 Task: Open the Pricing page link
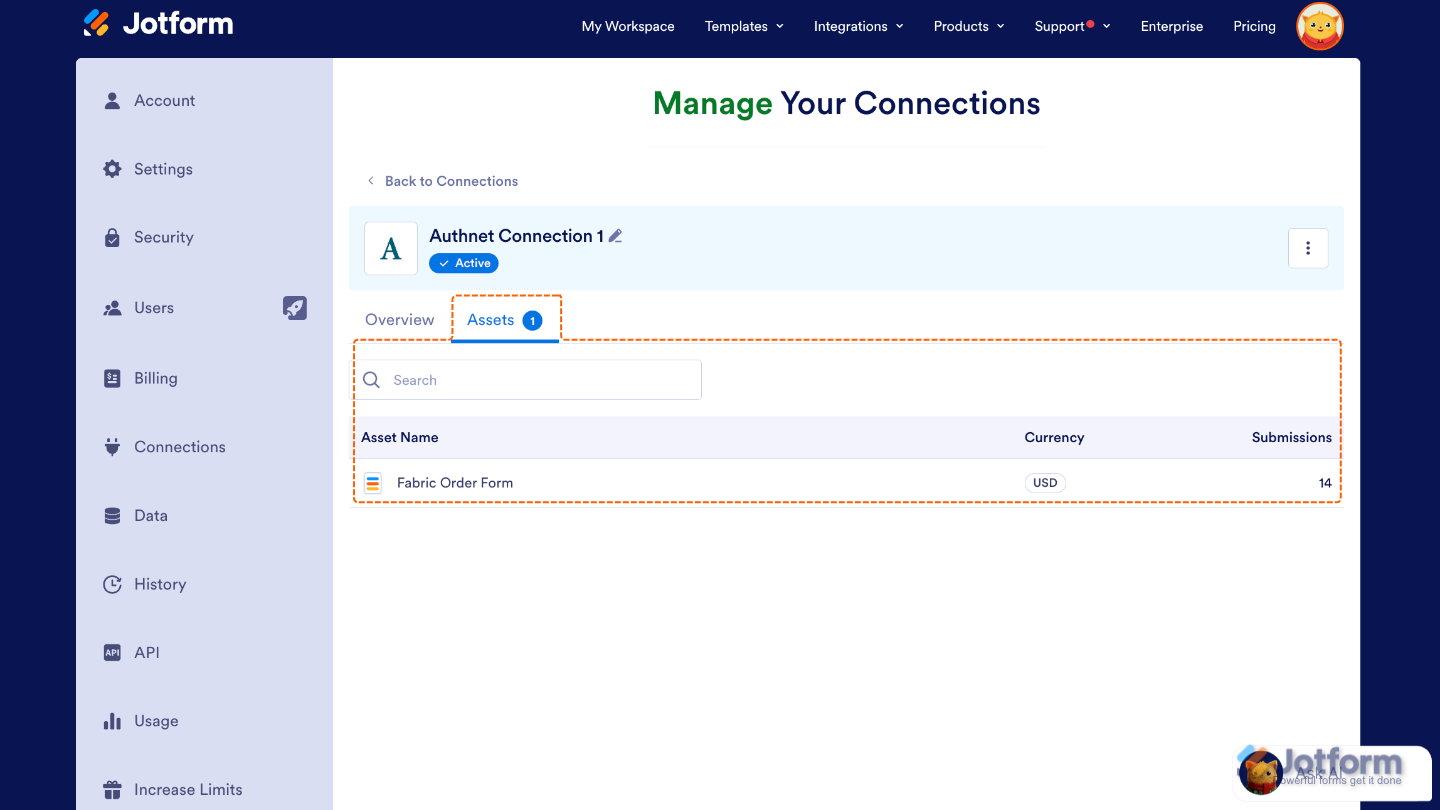click(x=1254, y=26)
